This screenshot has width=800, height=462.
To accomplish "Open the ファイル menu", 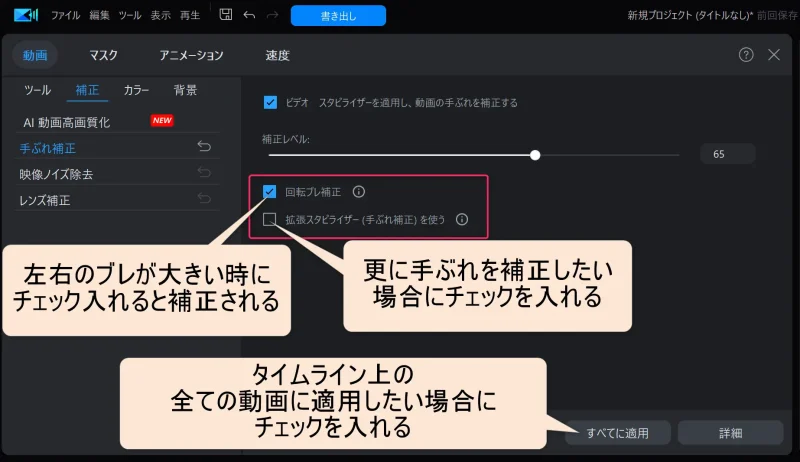I will [x=65, y=15].
